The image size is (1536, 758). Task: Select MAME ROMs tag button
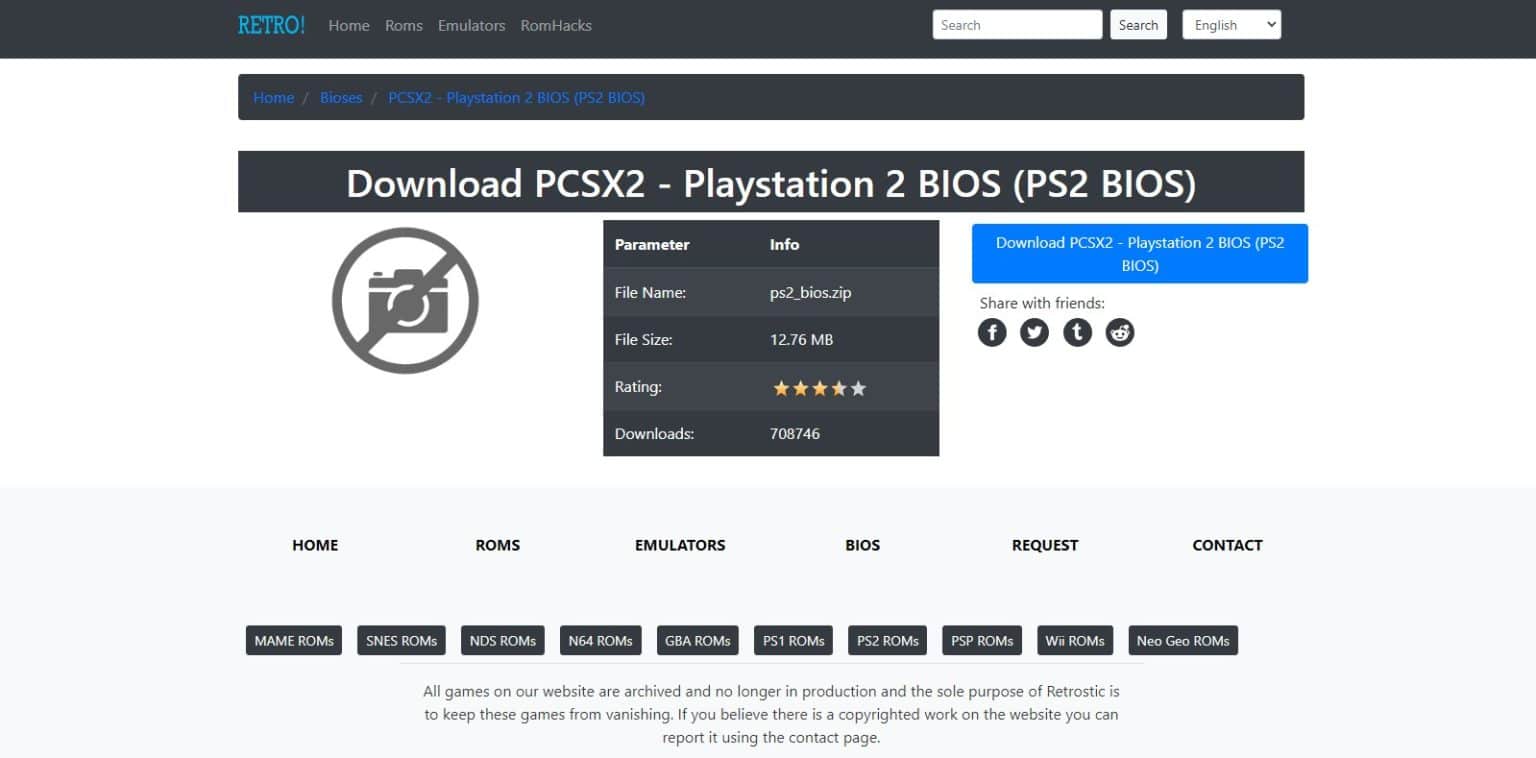[x=294, y=641]
